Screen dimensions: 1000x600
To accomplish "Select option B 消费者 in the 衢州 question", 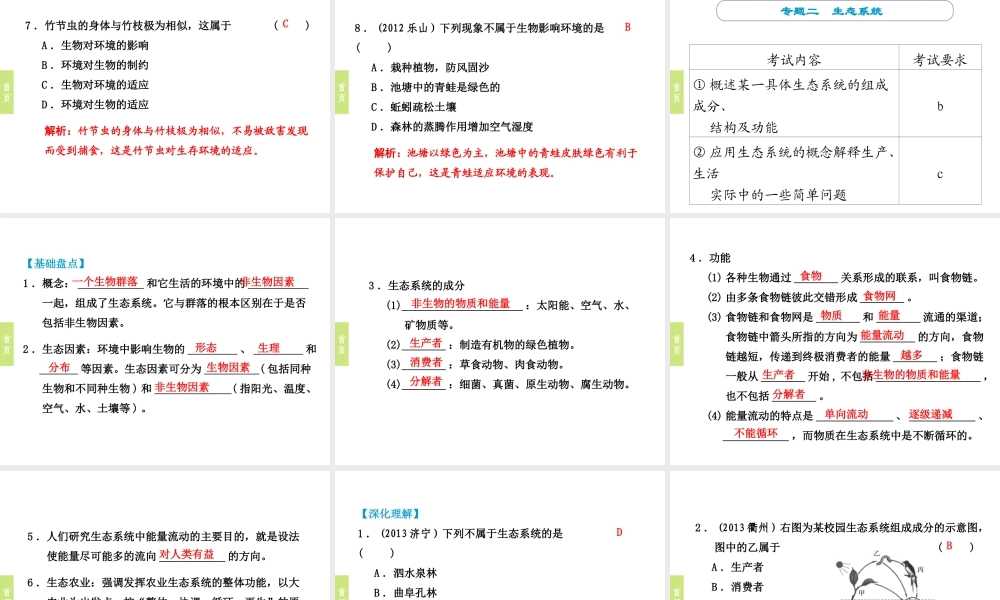I will pos(737,587).
